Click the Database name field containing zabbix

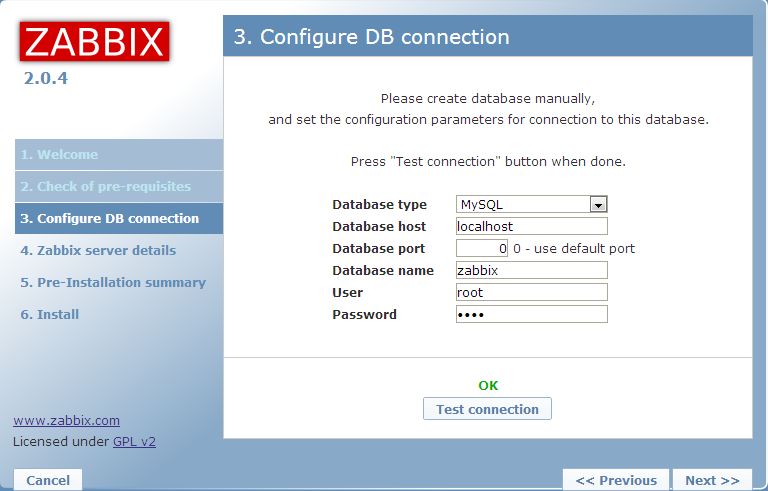531,270
